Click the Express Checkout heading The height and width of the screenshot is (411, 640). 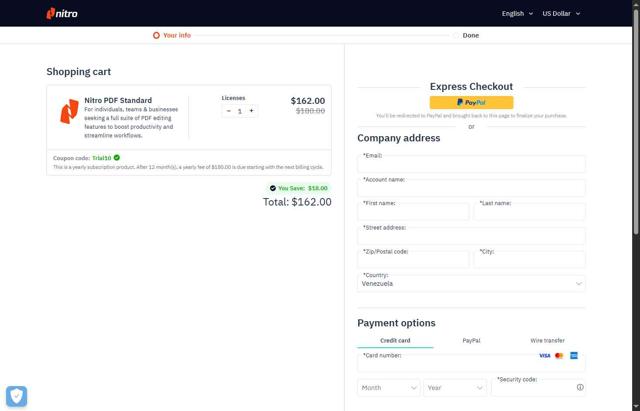click(x=471, y=87)
